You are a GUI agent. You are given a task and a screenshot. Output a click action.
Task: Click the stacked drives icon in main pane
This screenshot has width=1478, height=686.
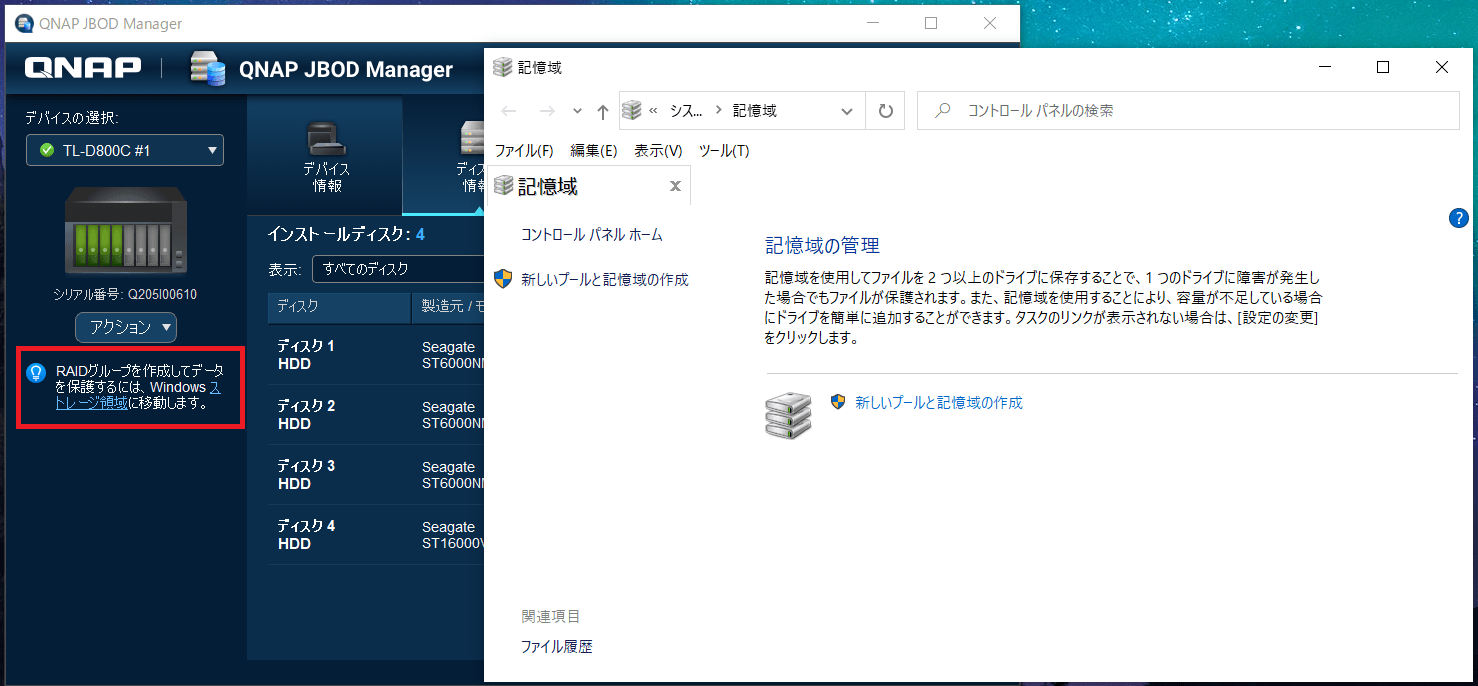click(789, 416)
